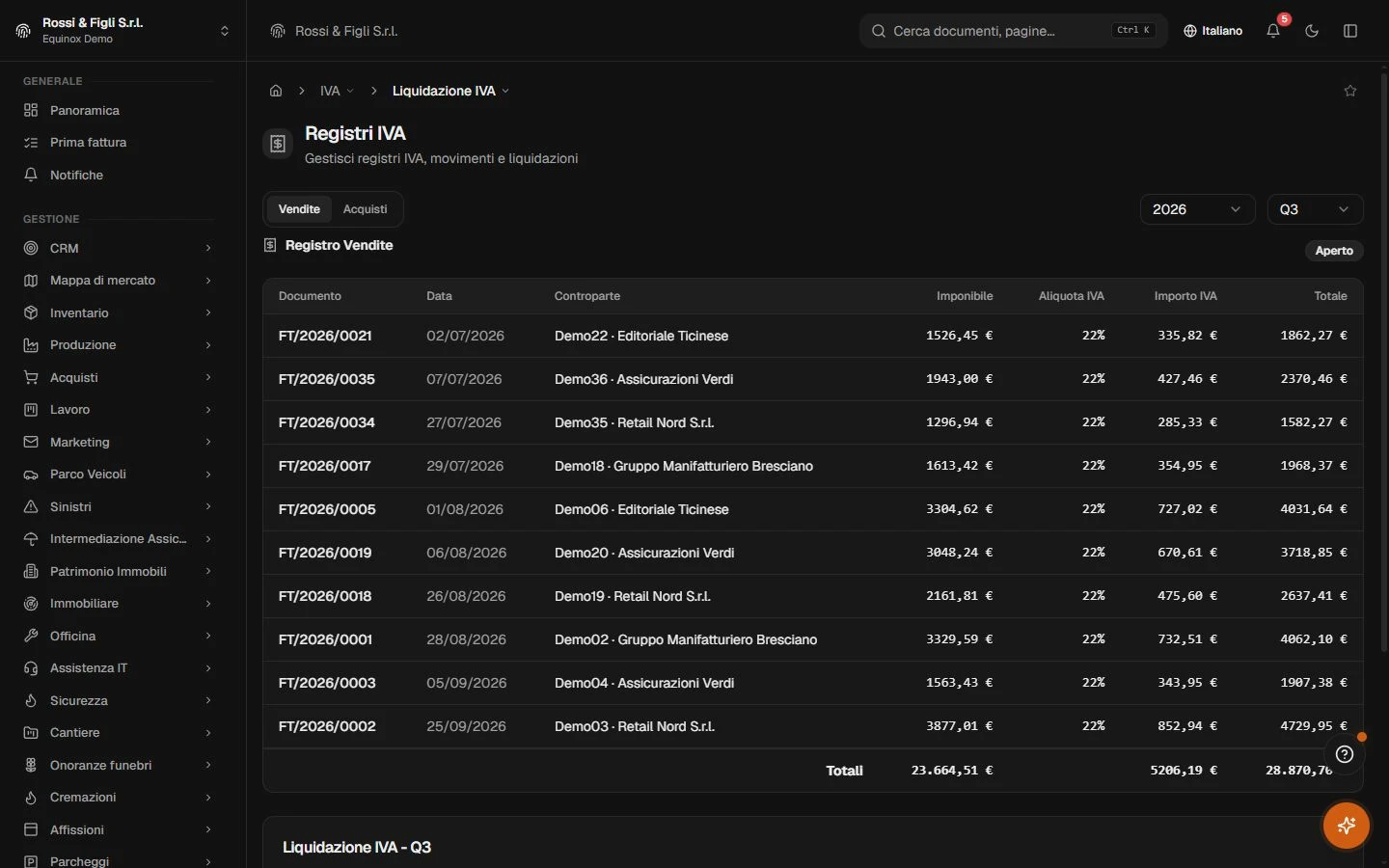Open document FT/2026/0002

pyautogui.click(x=327, y=726)
